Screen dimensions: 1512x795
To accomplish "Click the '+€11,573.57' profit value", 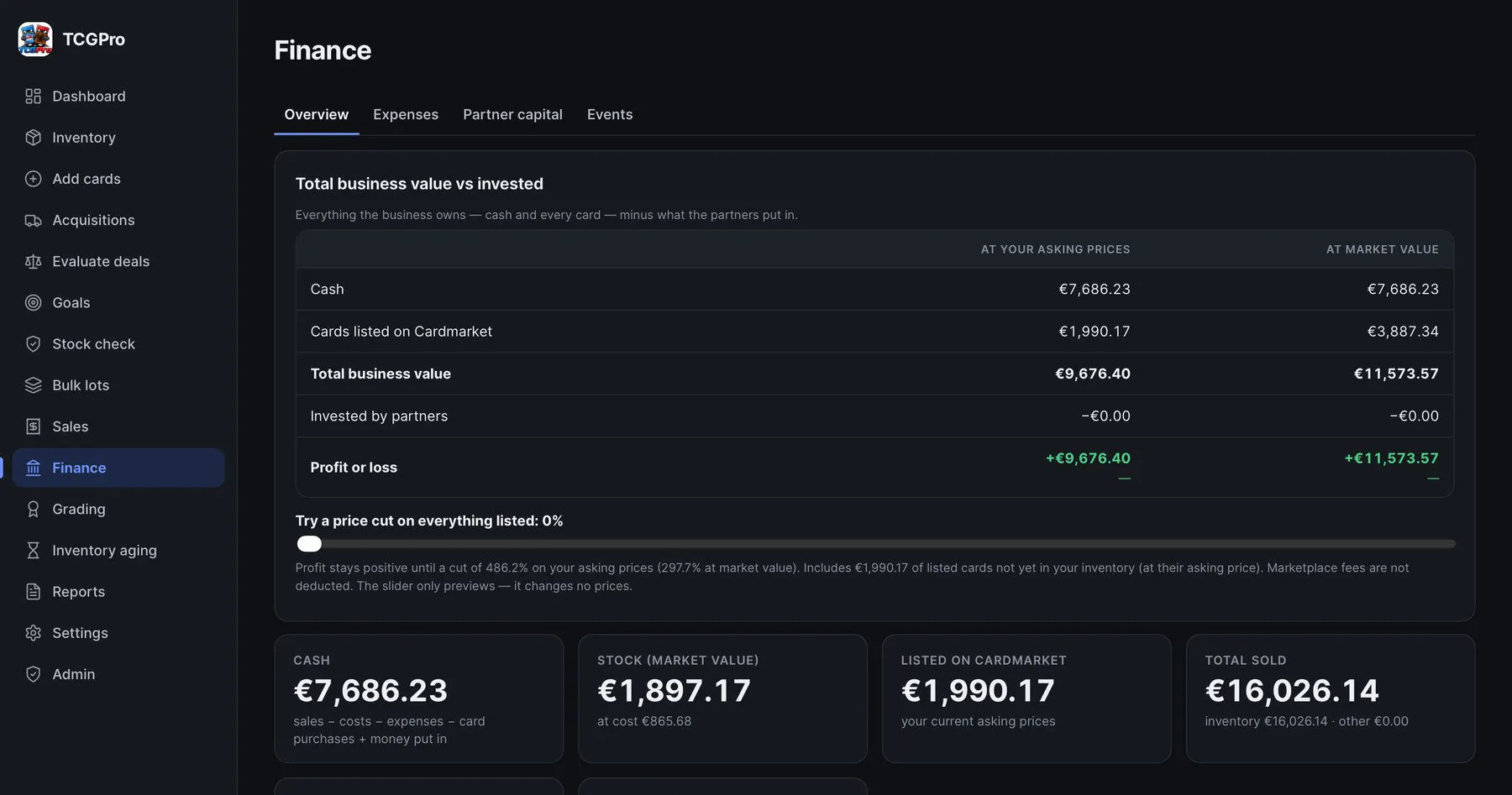I will [x=1391, y=458].
